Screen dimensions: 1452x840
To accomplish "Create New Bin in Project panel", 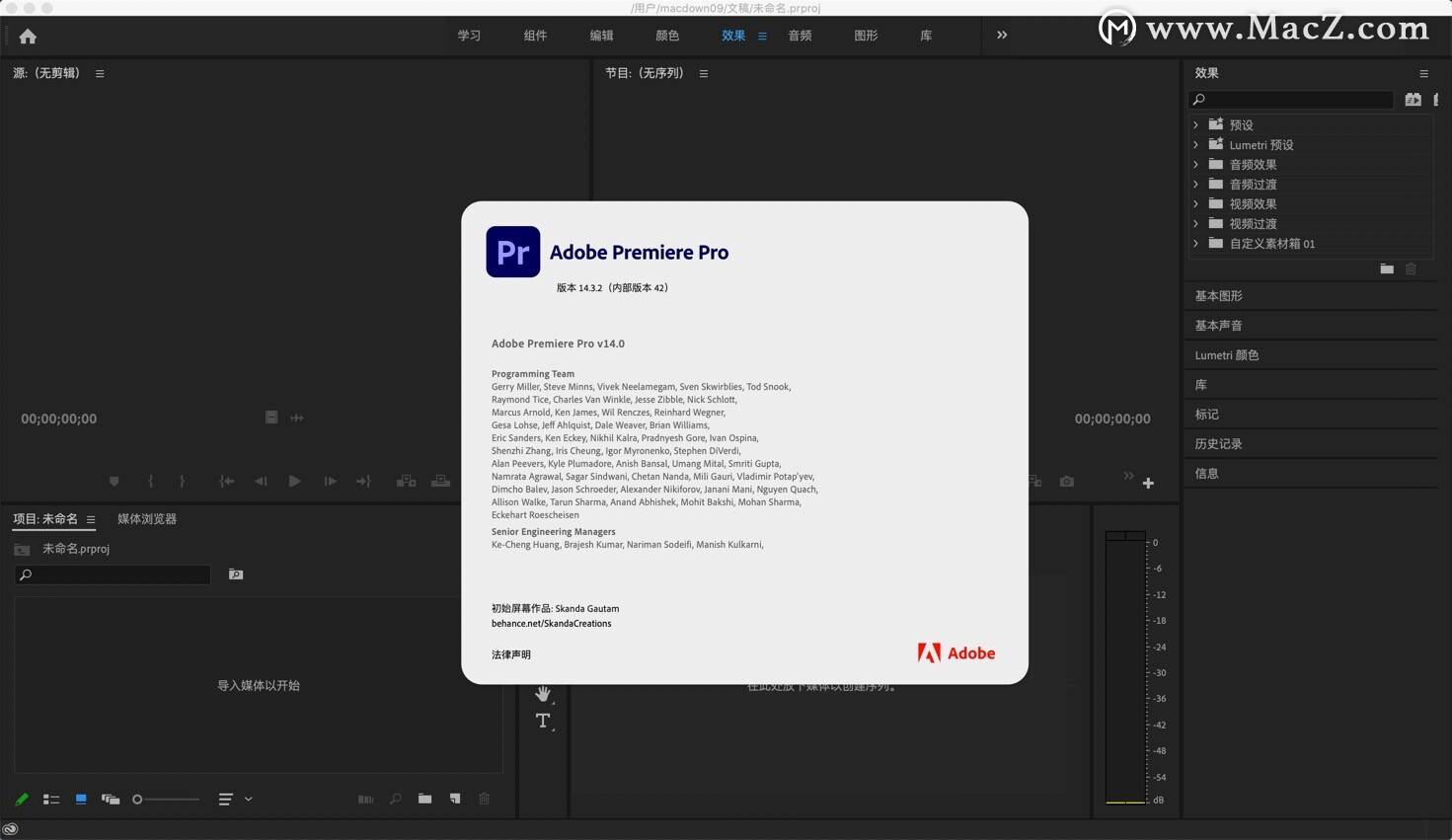I will pyautogui.click(x=424, y=799).
